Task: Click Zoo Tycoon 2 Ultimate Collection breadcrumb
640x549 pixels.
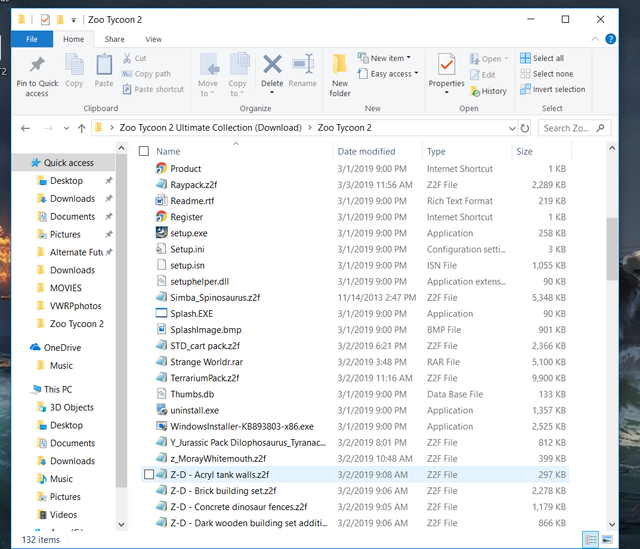Action: point(211,128)
